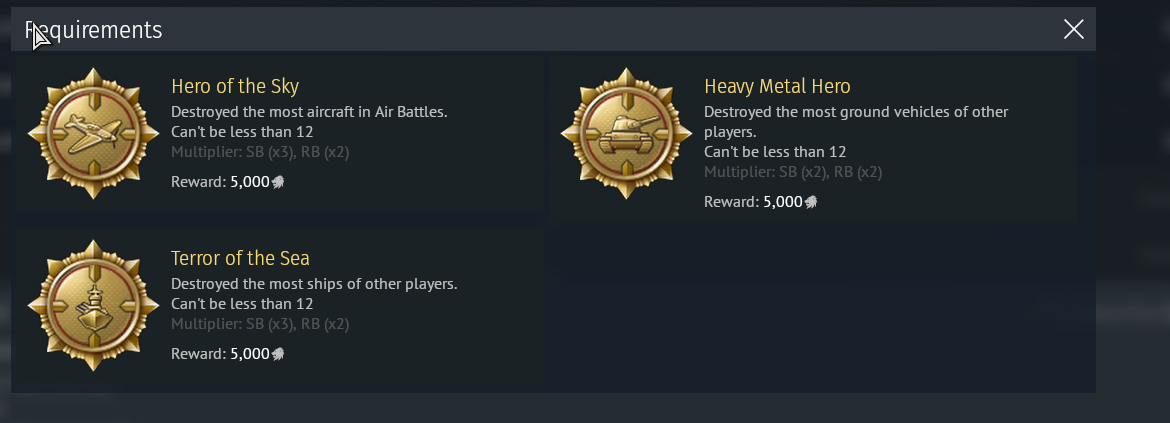Select the Heavy Metal Hero title
Screen dimensions: 1170x423
778,87
